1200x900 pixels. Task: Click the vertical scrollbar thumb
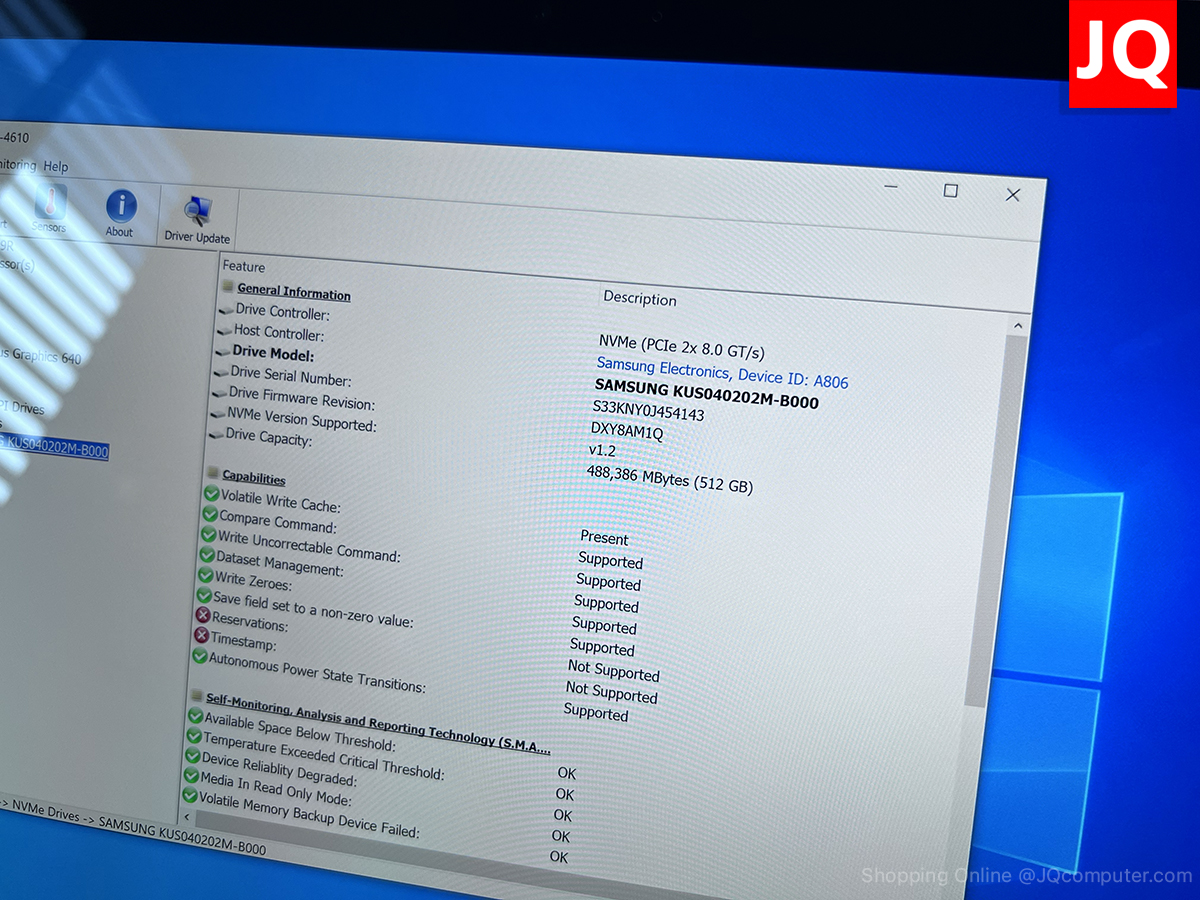click(x=995, y=520)
